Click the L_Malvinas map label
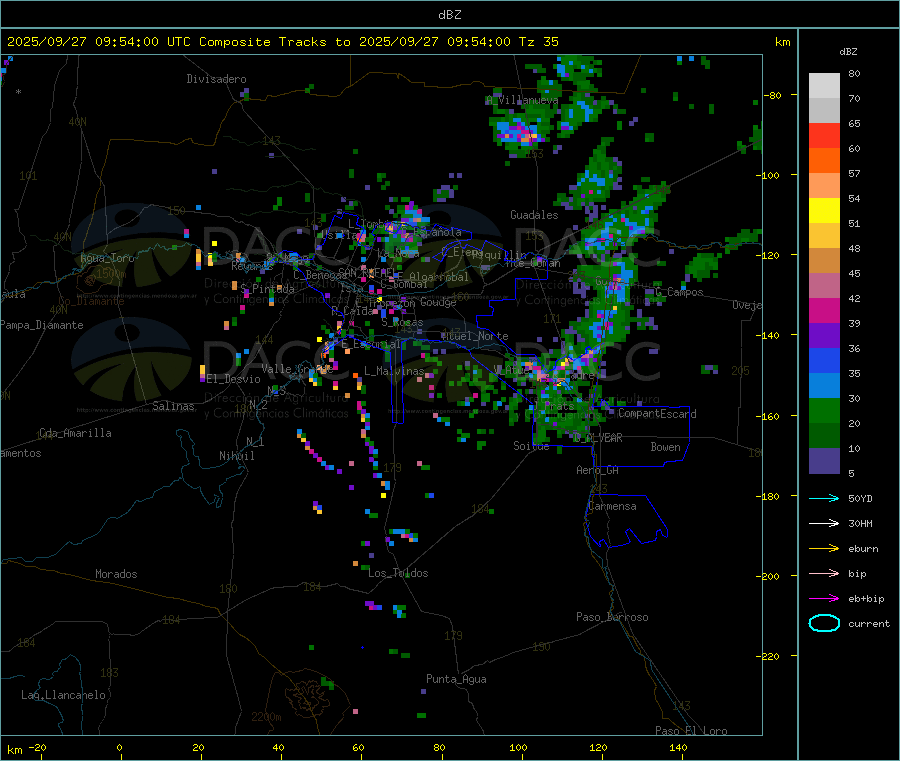This screenshot has width=900, height=761. click(x=394, y=371)
